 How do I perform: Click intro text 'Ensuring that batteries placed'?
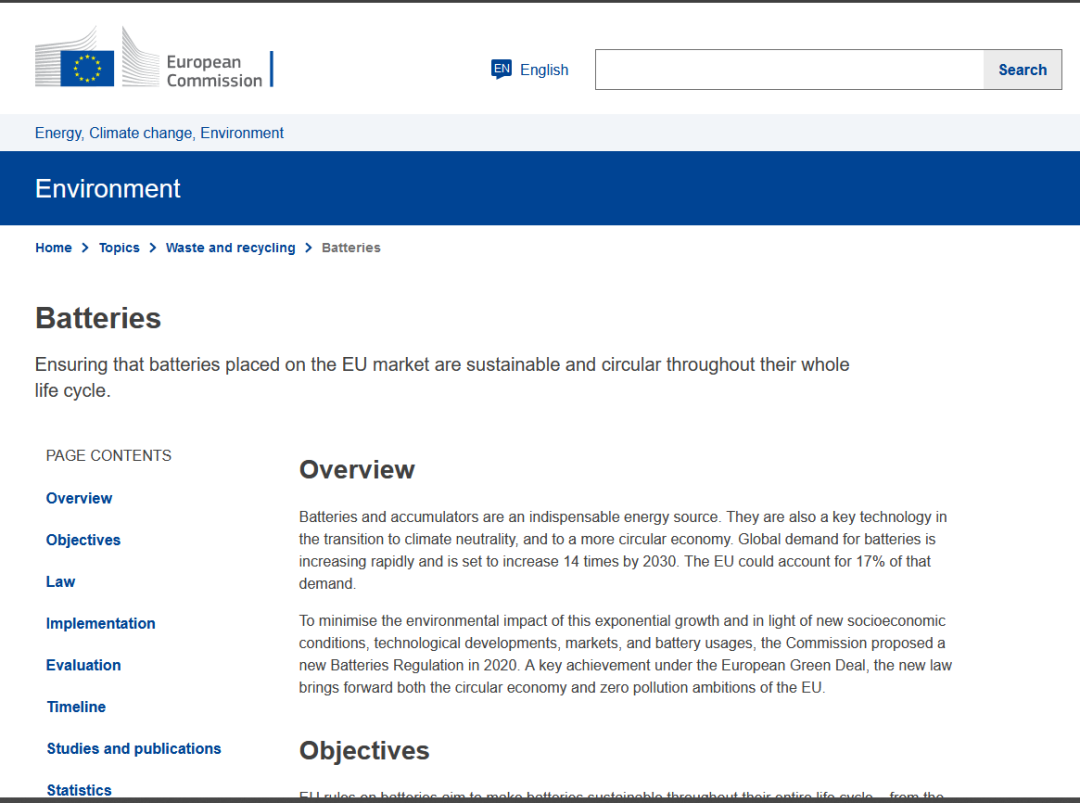click(442, 377)
